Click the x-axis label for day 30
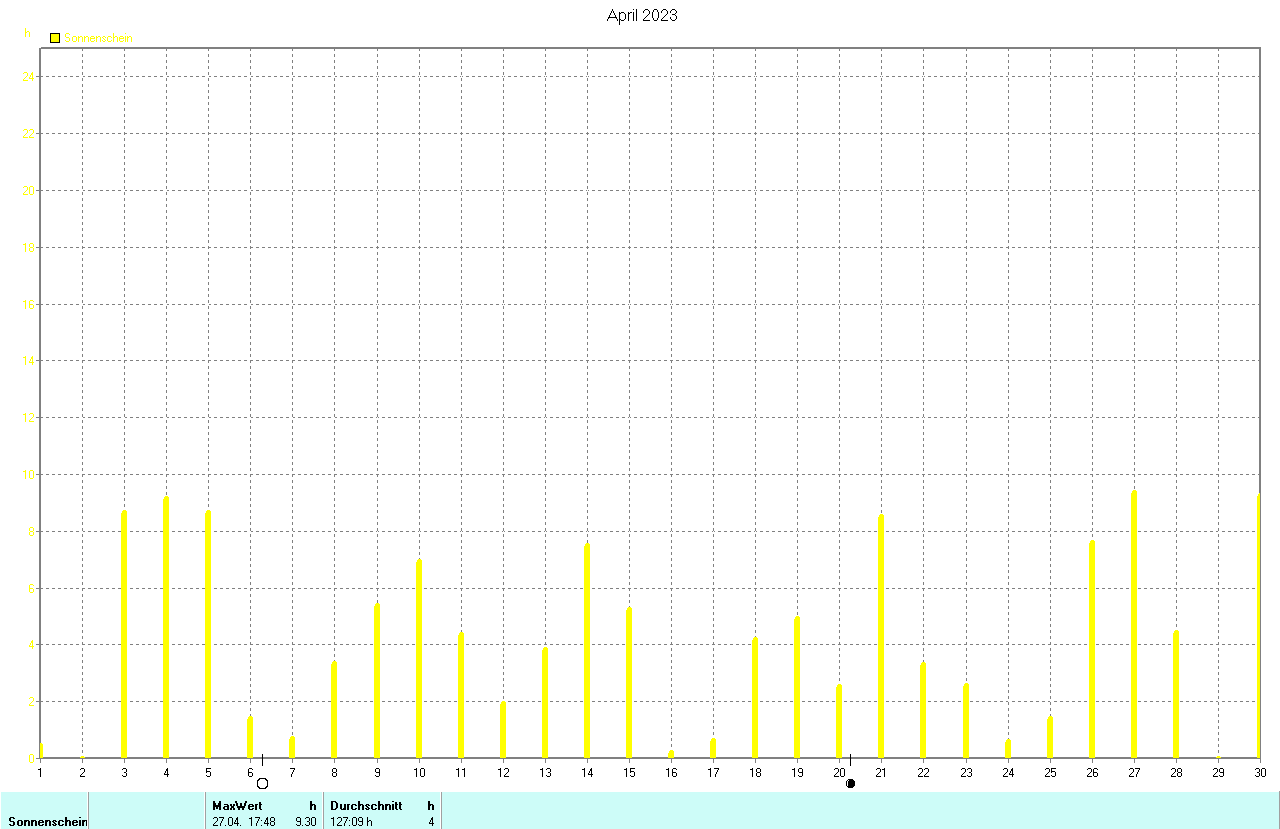 pyautogui.click(x=1259, y=772)
